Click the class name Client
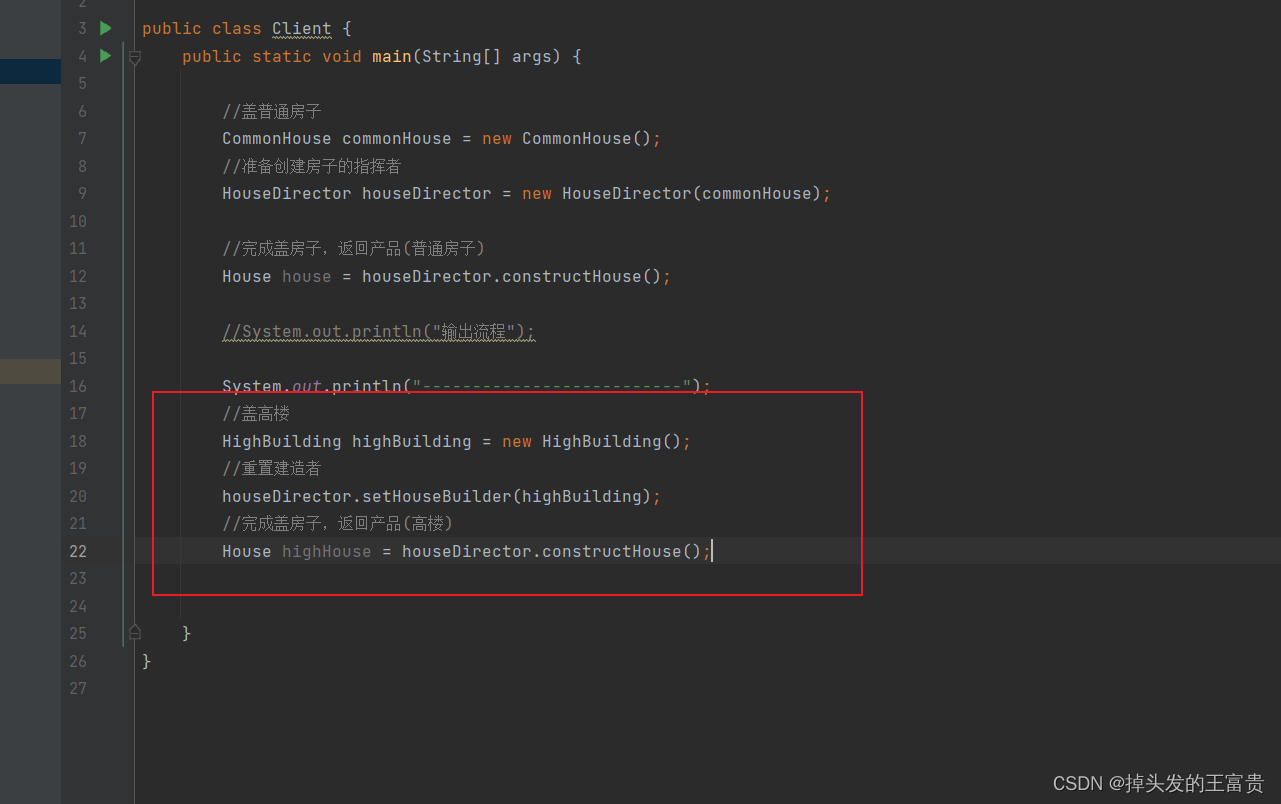The width and height of the screenshot is (1281, 804). tap(302, 29)
